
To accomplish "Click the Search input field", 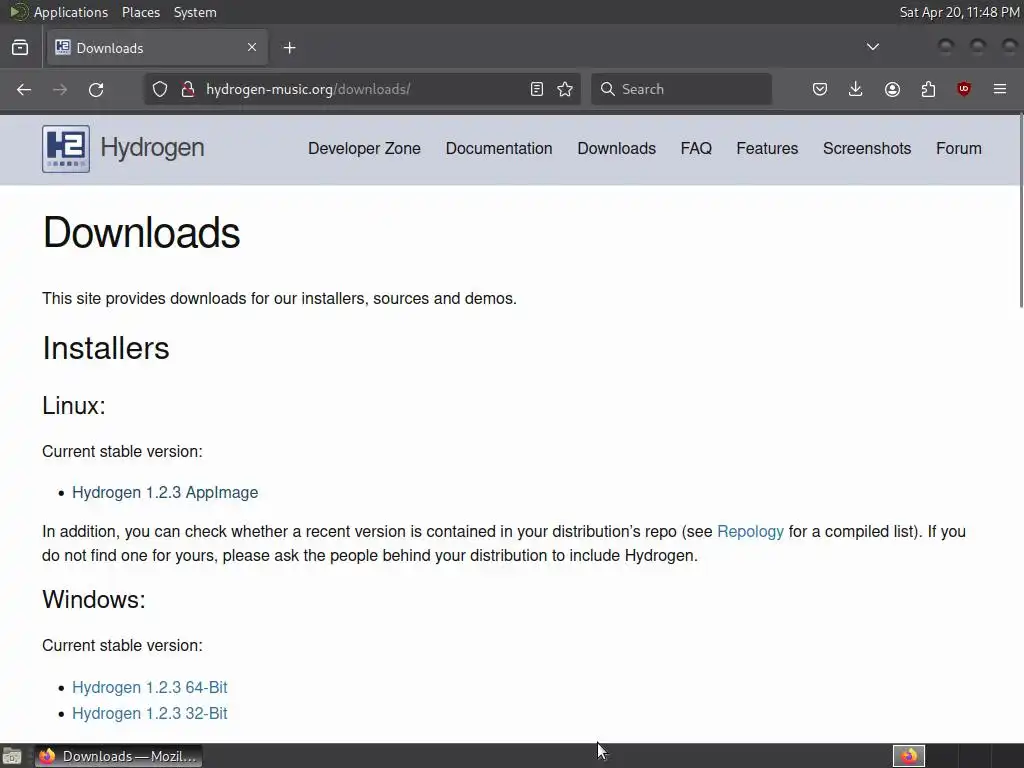I will (681, 89).
